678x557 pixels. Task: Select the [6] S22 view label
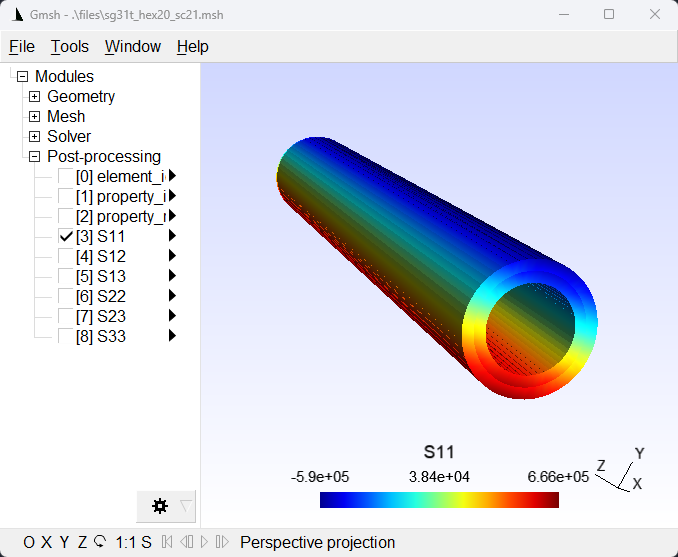pyautogui.click(x=114, y=296)
